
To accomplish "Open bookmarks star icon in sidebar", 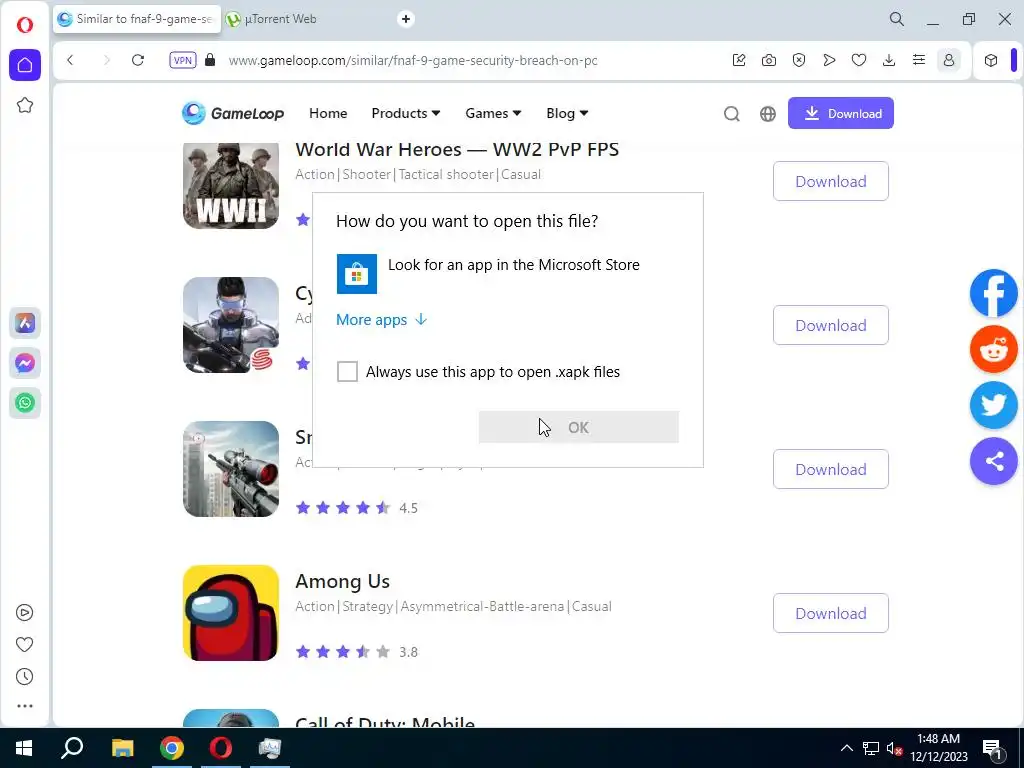I will [25, 105].
